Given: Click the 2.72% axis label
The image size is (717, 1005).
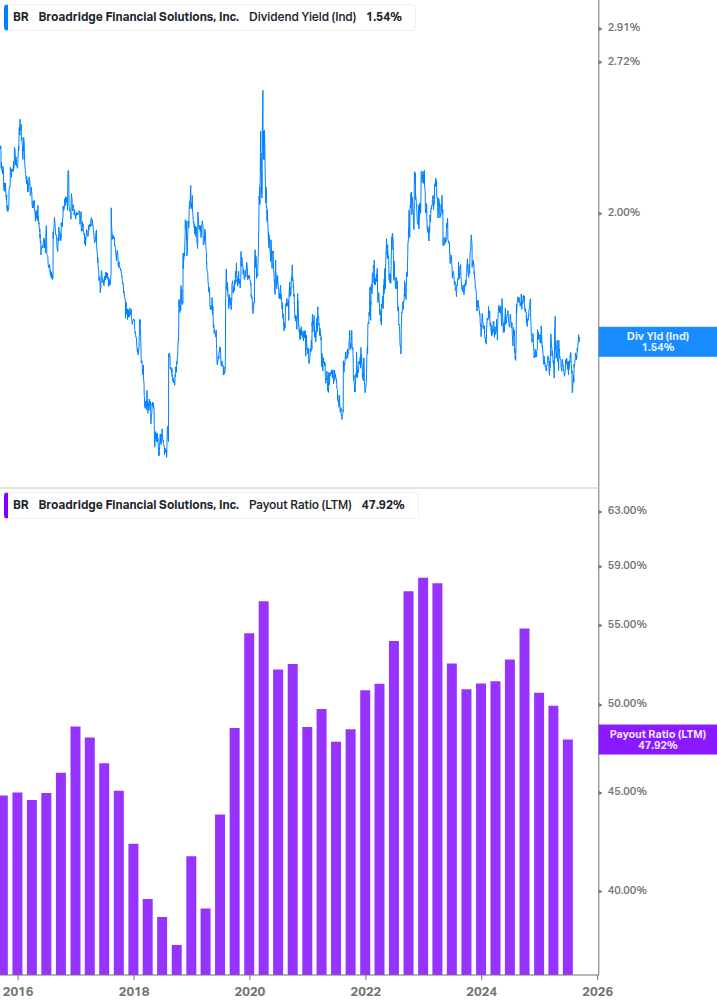Looking at the screenshot, I should click(623, 62).
